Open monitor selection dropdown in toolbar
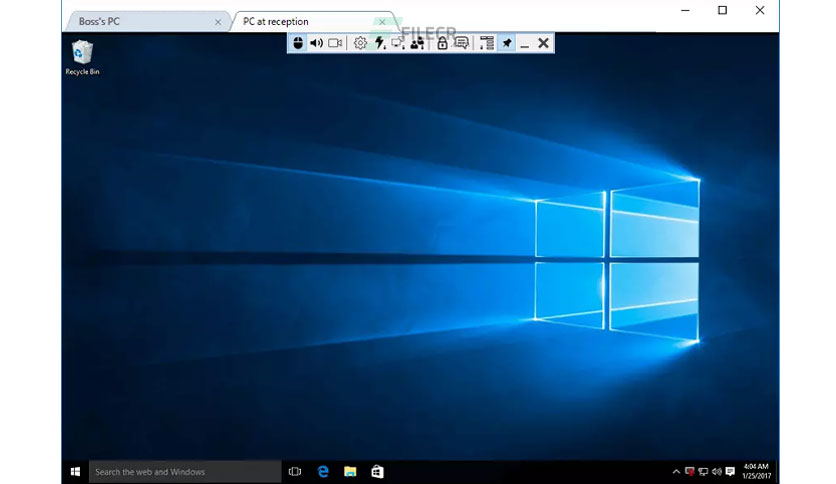 [398, 43]
